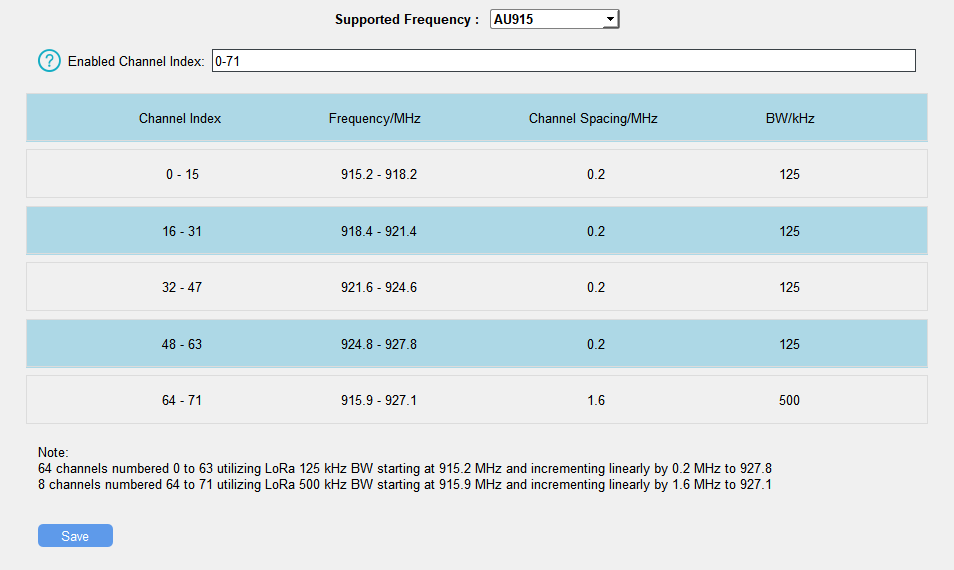Click the question mark help icon
The height and width of the screenshot is (570, 954).
tap(49, 61)
